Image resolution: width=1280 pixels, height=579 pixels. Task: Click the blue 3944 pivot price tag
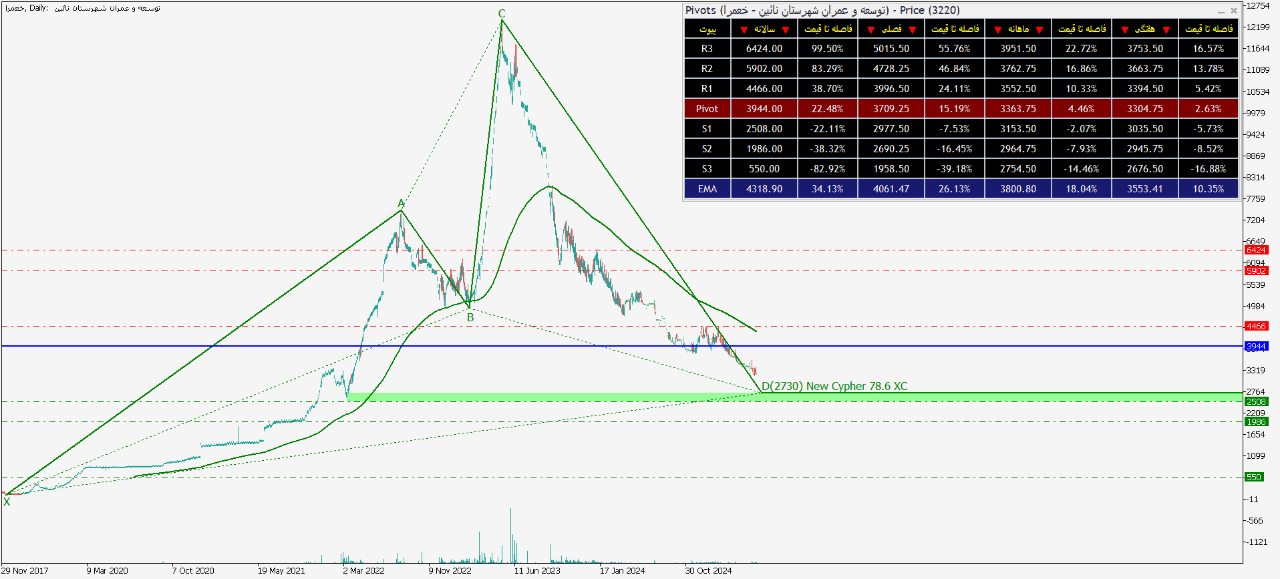tap(1256, 346)
